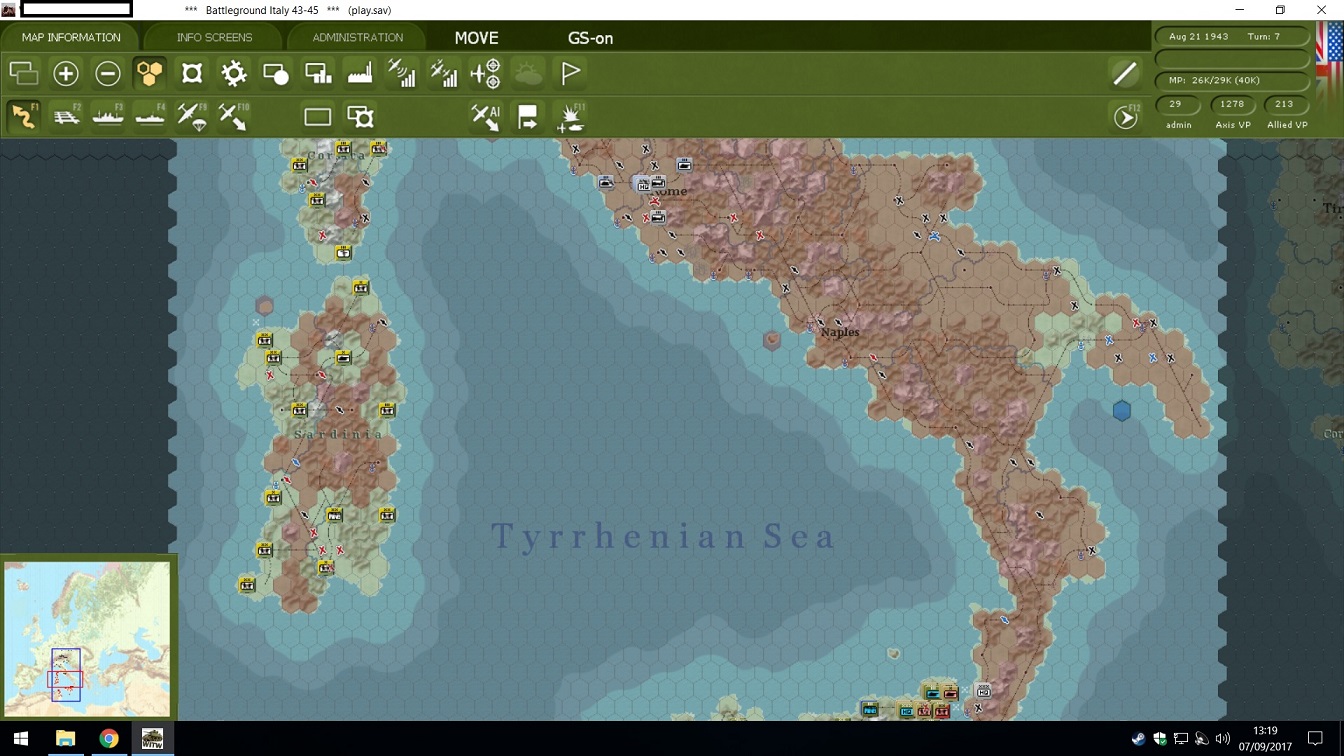Image resolution: width=1344 pixels, height=756 pixels.
Task: Click the WITW game taskbar icon
Action: point(152,739)
